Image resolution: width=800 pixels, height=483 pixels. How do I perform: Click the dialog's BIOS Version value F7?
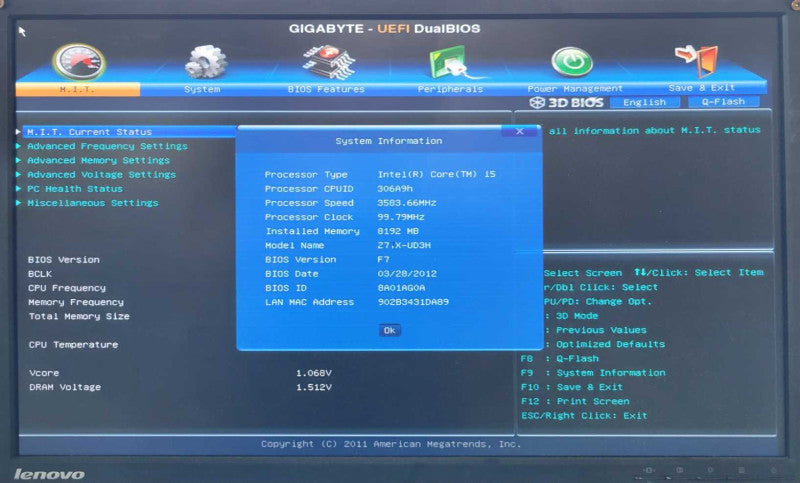383,260
